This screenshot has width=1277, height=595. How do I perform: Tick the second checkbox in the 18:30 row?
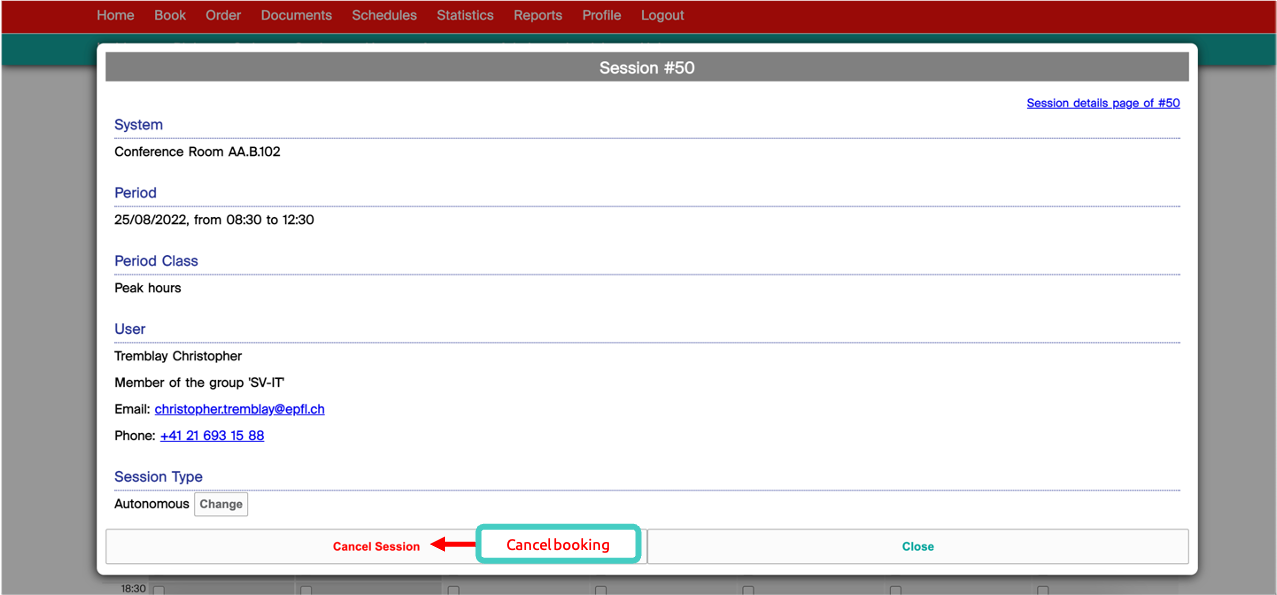306,590
